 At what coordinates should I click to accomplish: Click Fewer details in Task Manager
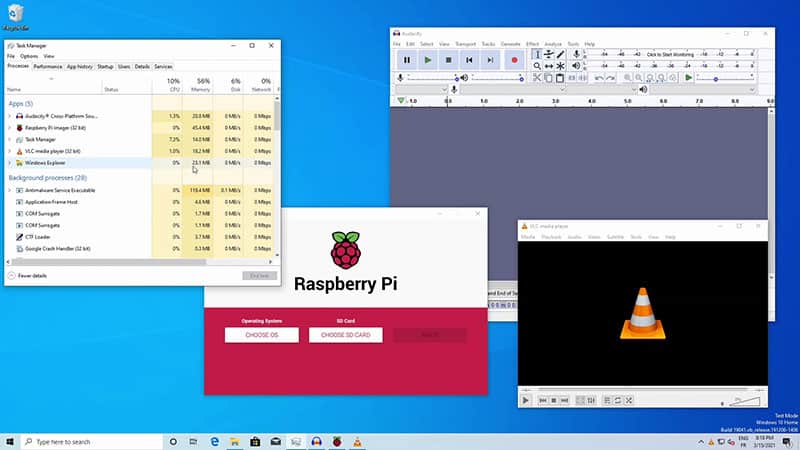(27, 276)
